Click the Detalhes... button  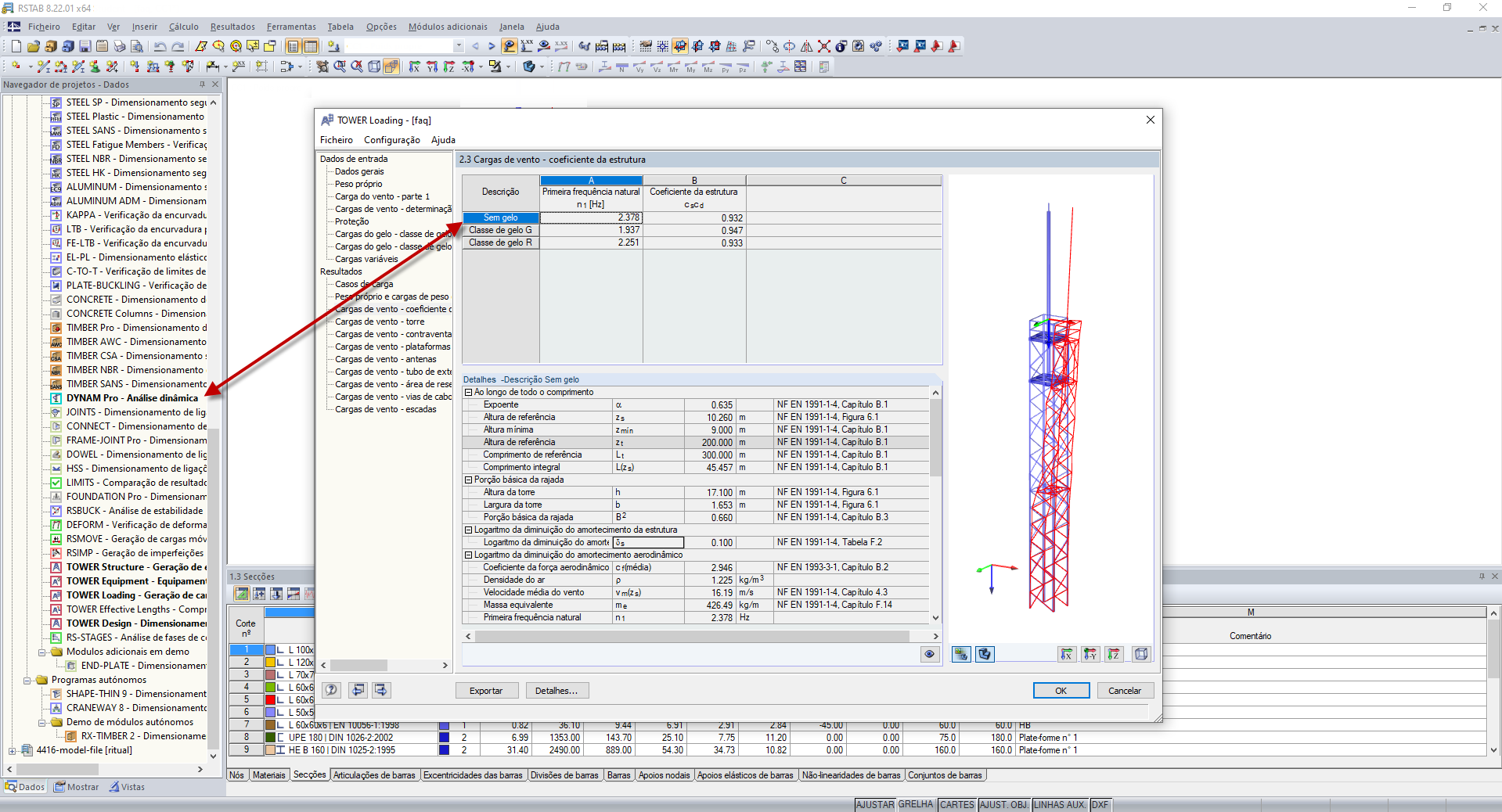[556, 691]
